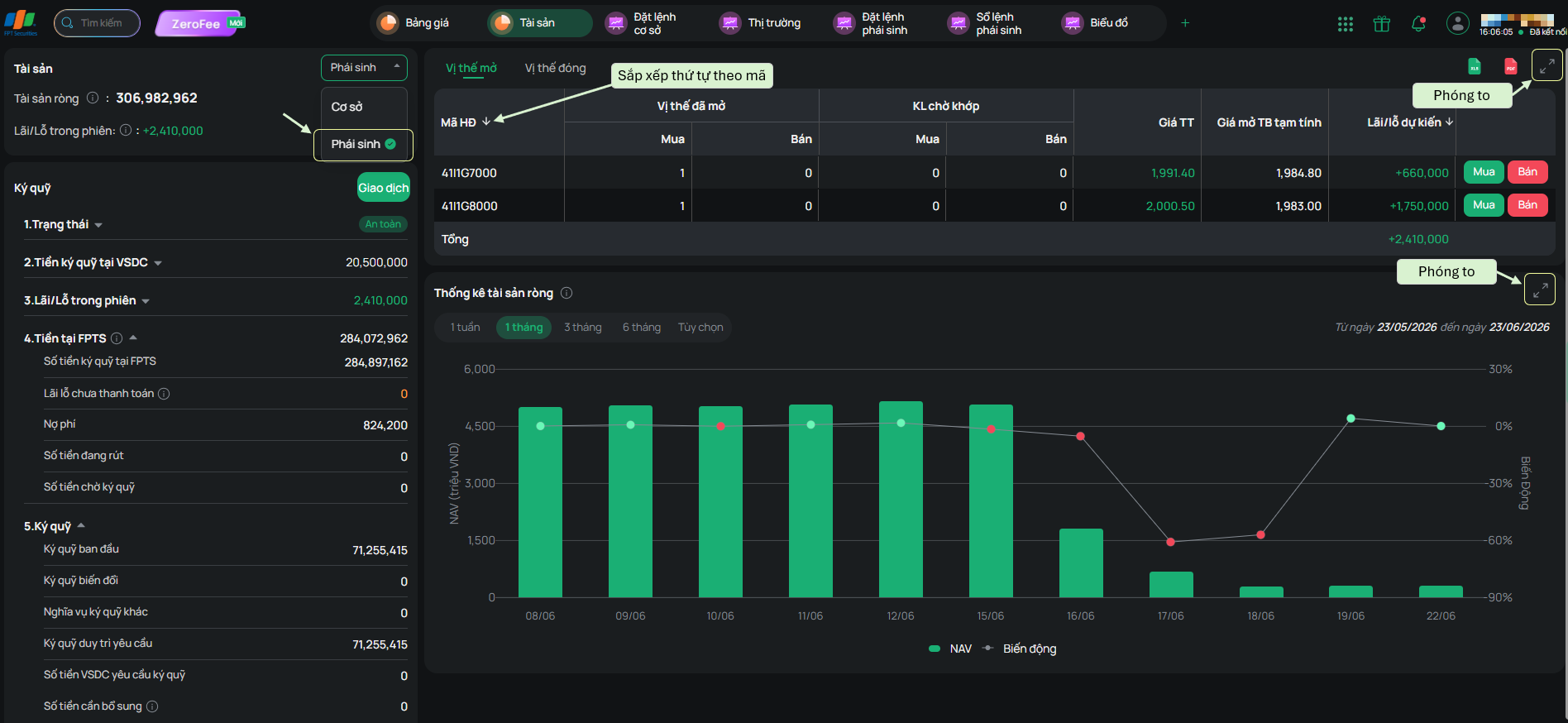Expand the net asset chart fullscreen
This screenshot has width=1568, height=723.
[1540, 290]
